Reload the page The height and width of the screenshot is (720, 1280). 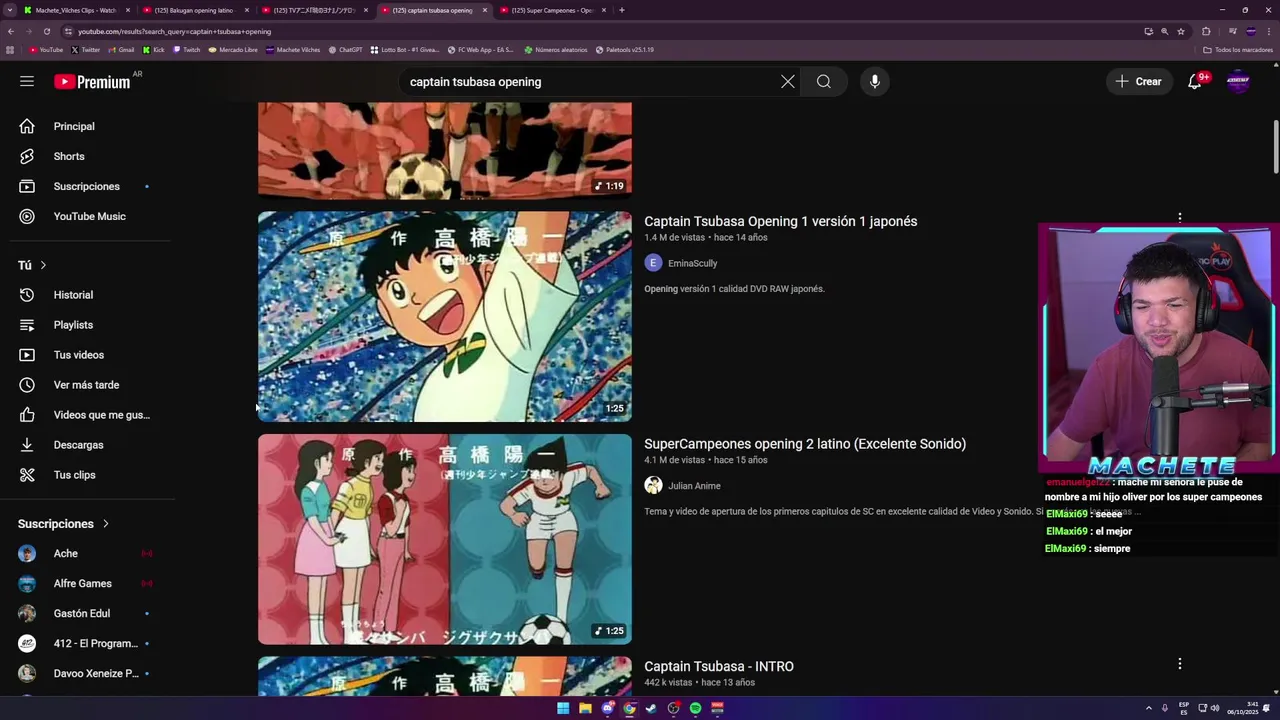[x=46, y=31]
